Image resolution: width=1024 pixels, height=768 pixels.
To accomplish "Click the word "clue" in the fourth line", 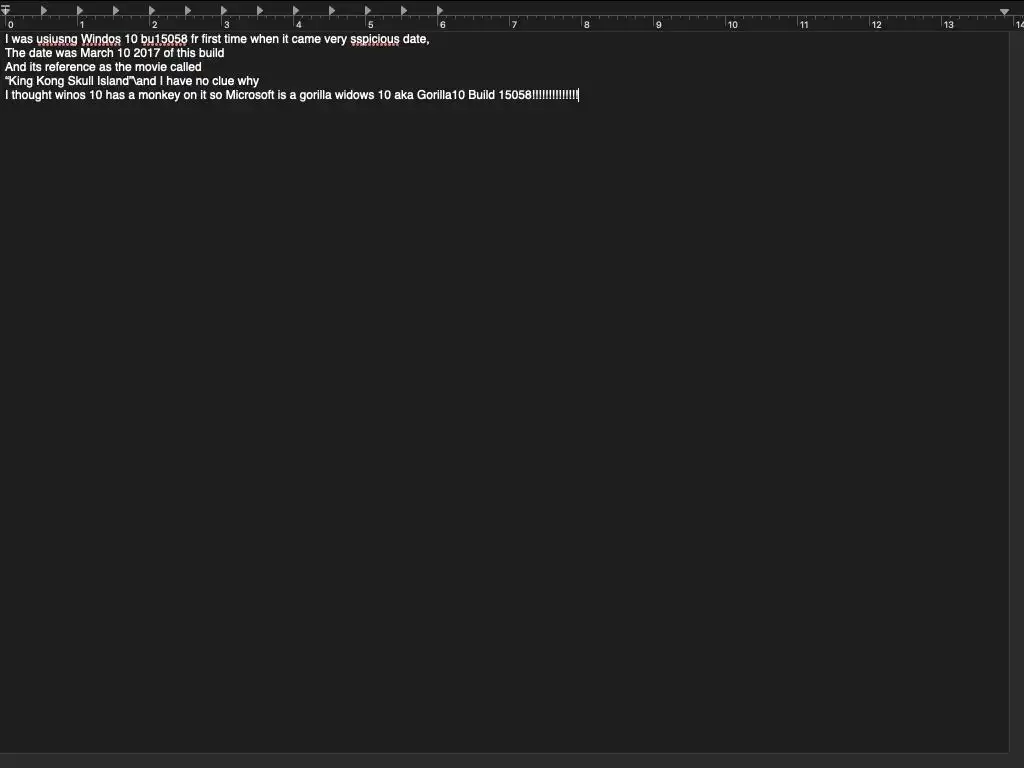I will point(223,81).
